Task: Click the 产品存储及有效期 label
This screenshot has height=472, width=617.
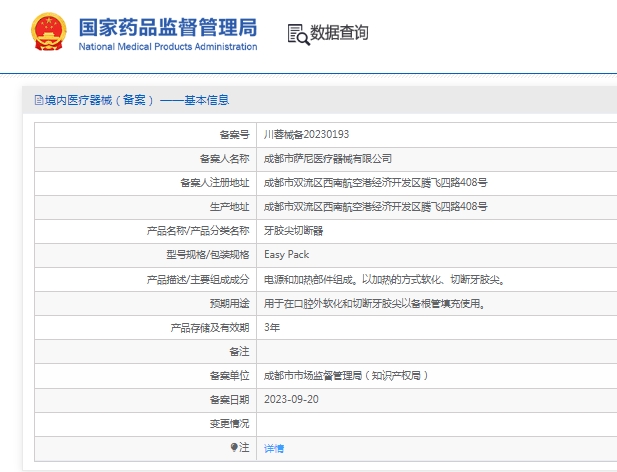Action: 210,328
